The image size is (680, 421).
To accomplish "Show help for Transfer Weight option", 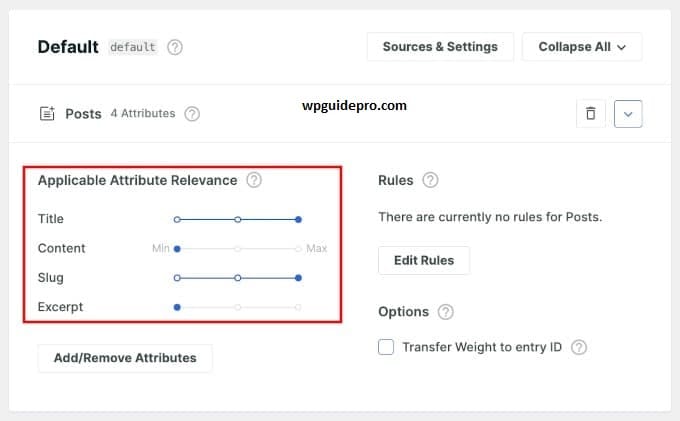I will point(578,347).
